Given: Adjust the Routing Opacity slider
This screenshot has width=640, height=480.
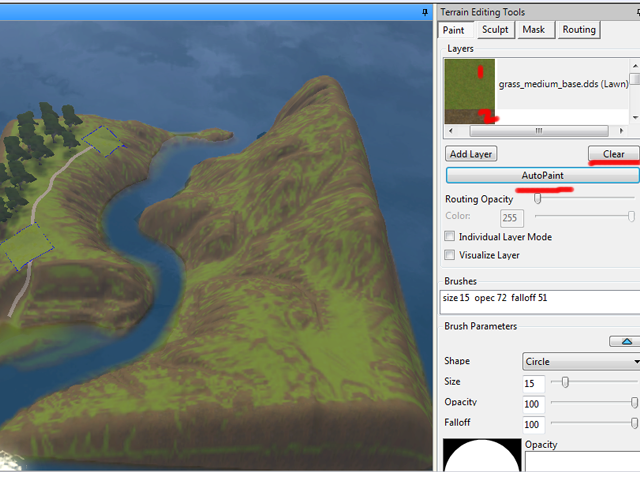Looking at the screenshot, I should click(x=538, y=198).
